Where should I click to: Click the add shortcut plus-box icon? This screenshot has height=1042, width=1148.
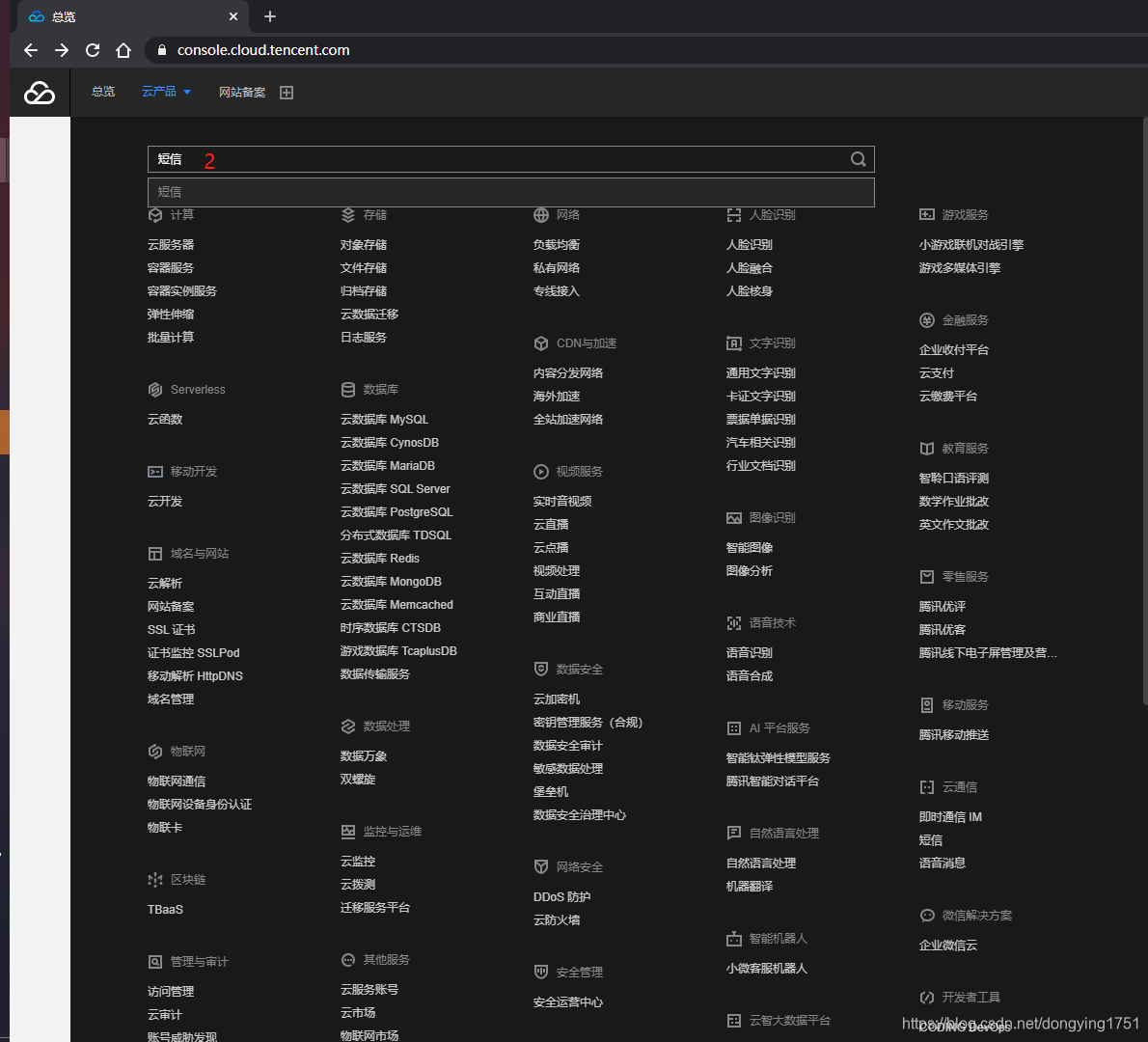tap(287, 93)
